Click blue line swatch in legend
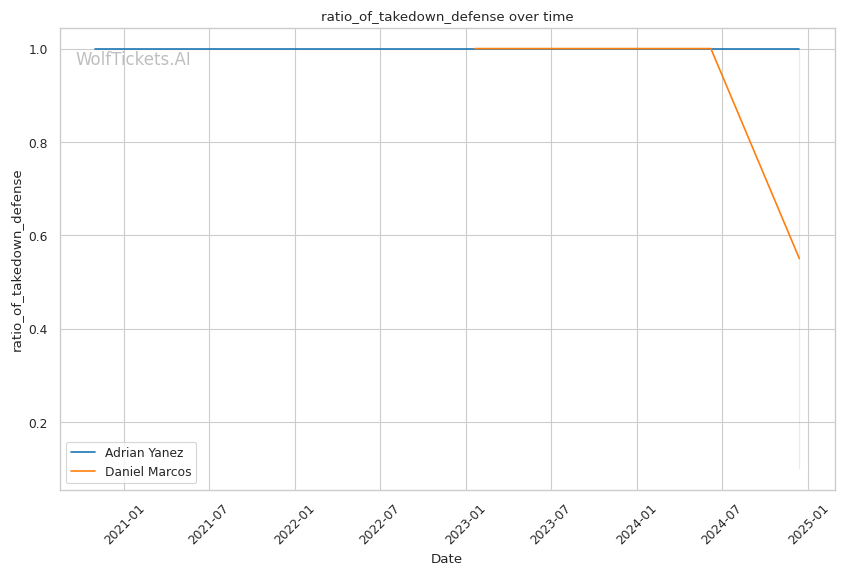This screenshot has height=575, width=844. pyautogui.click(x=84, y=453)
